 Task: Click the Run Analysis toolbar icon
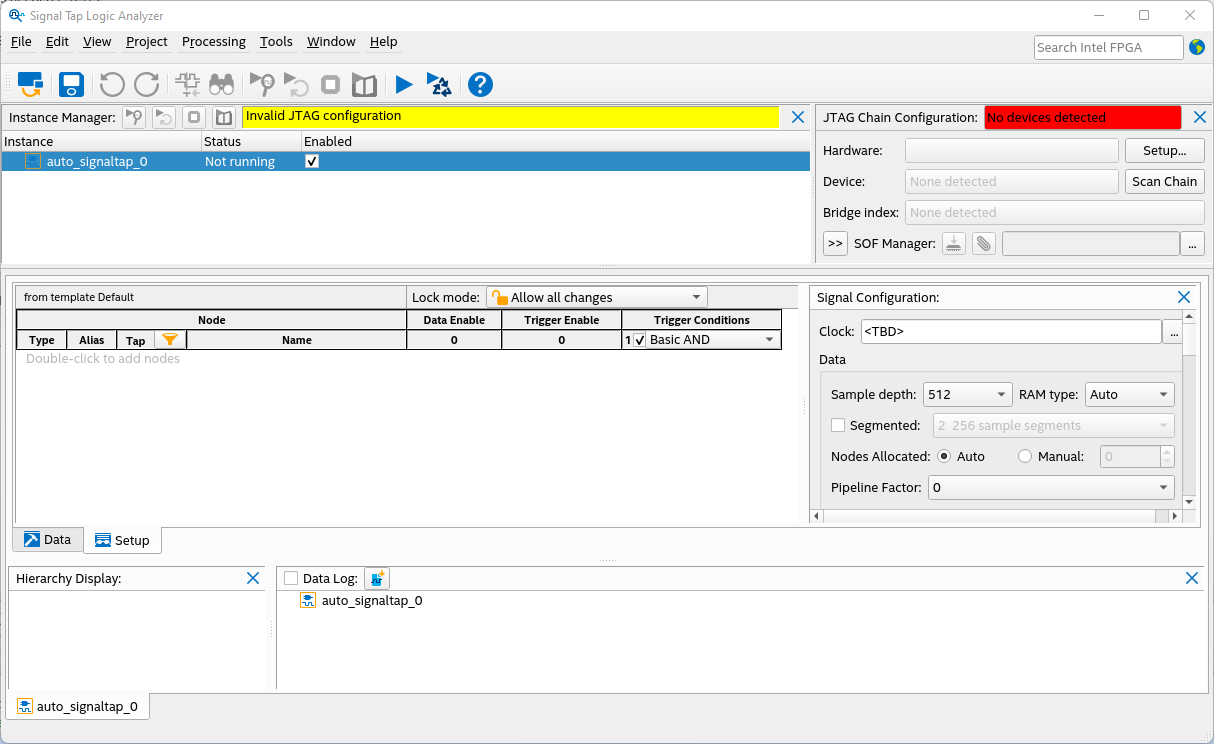tap(262, 85)
